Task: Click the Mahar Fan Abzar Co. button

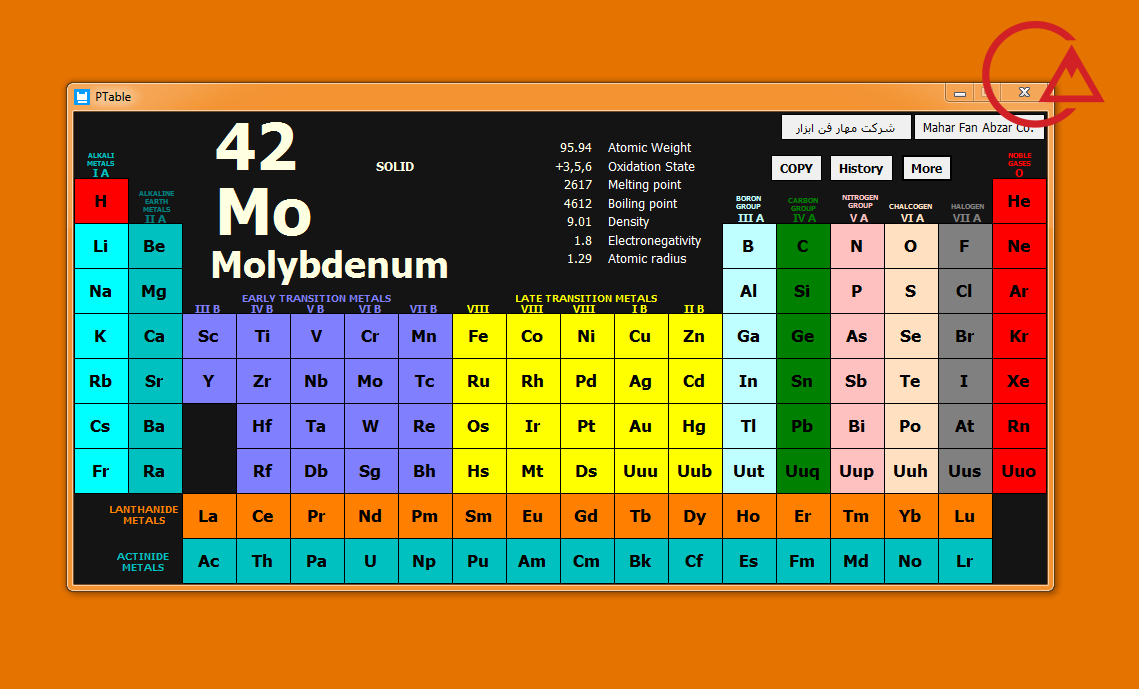Action: pos(978,128)
